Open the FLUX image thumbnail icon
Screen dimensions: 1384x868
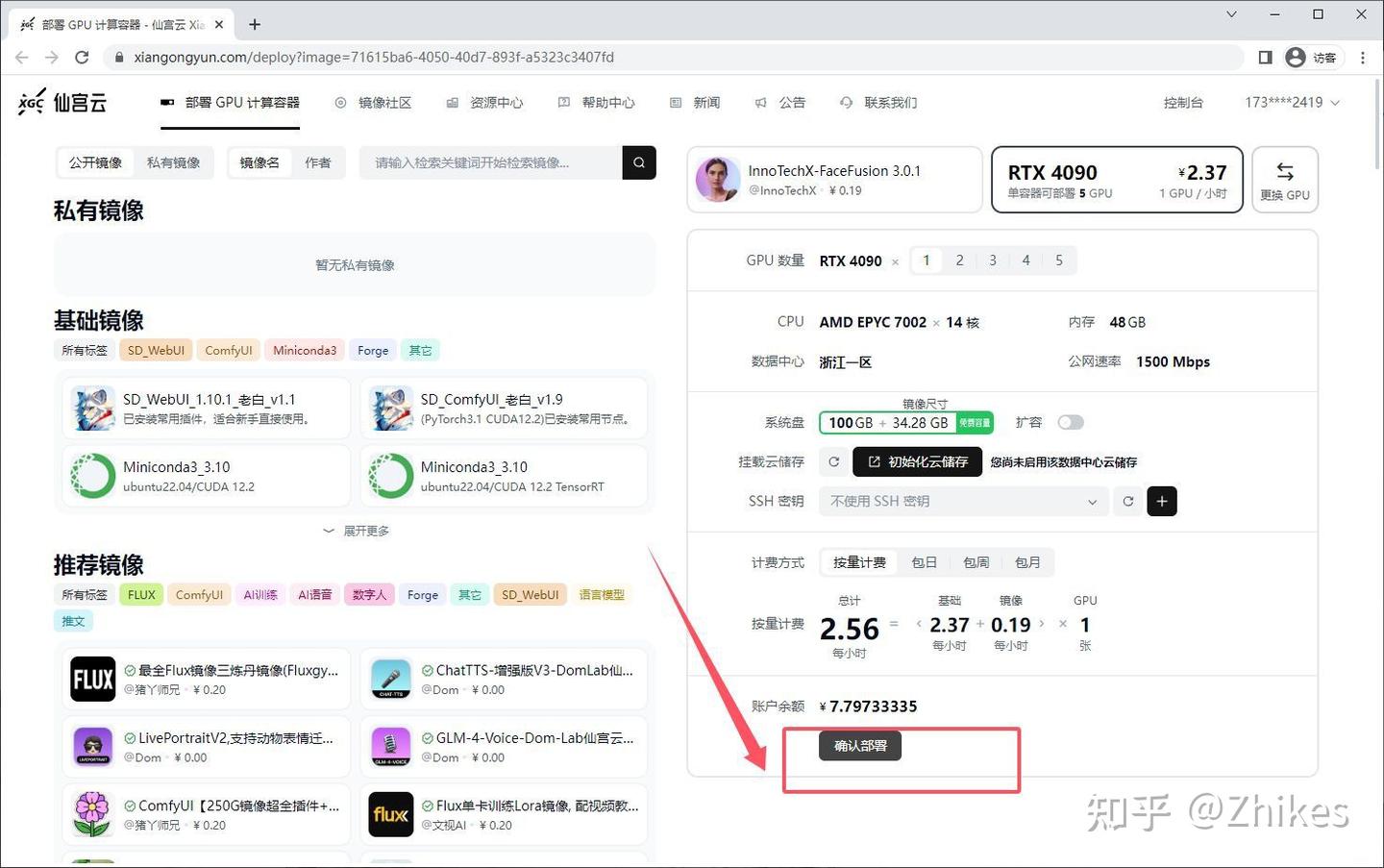pos(93,680)
